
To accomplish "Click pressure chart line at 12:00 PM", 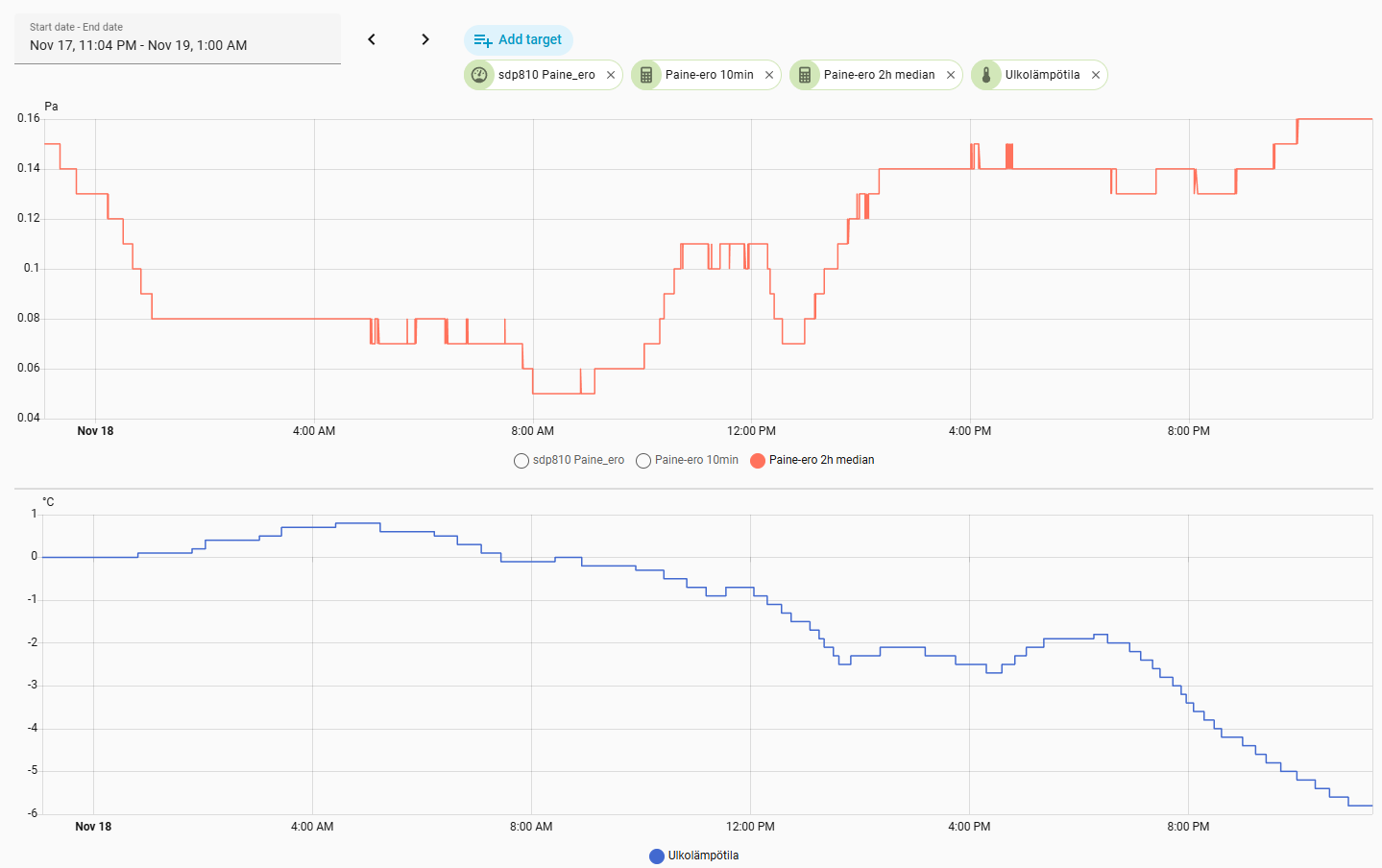I will (x=751, y=244).
